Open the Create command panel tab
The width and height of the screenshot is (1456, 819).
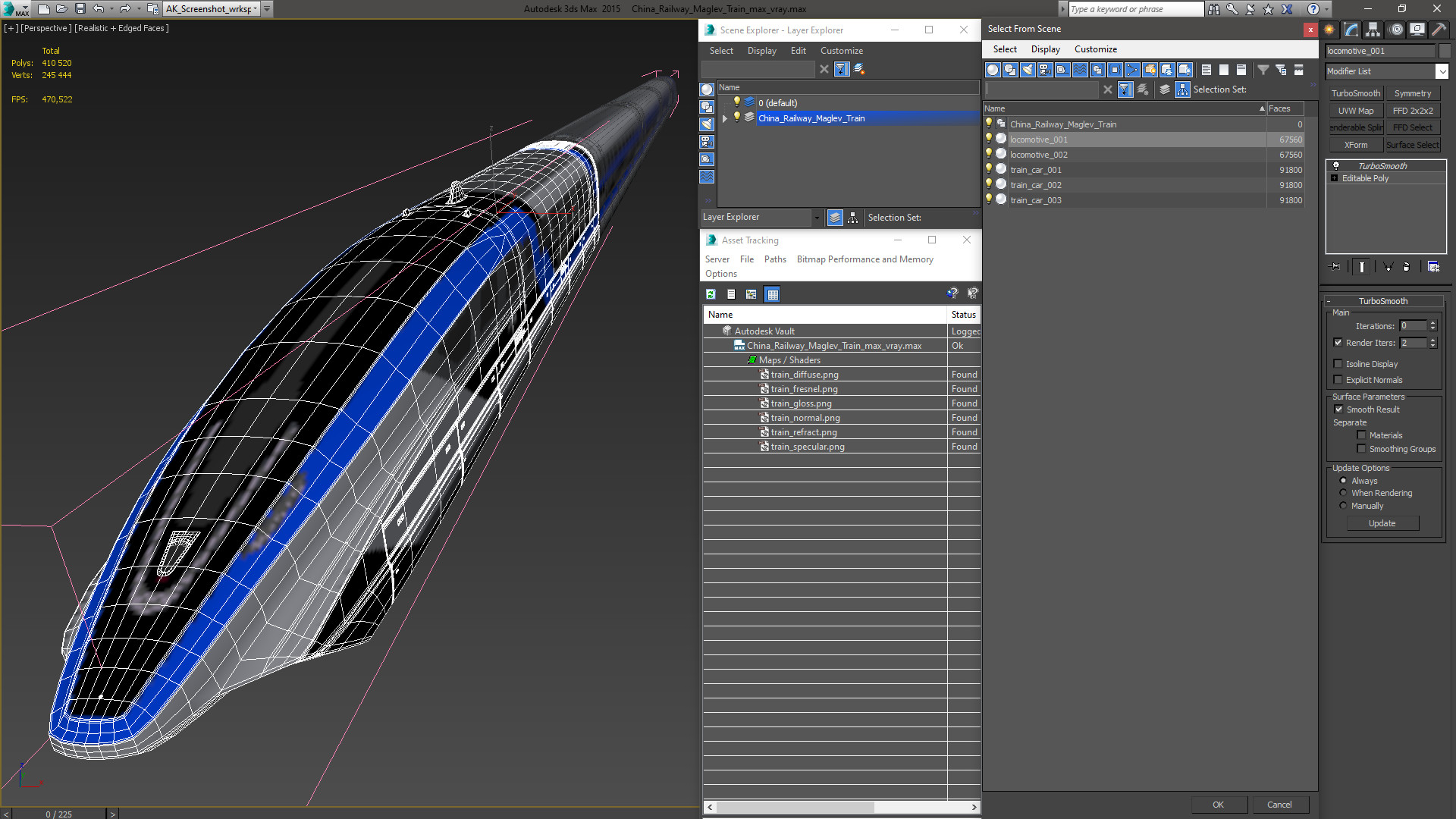[x=1329, y=30]
